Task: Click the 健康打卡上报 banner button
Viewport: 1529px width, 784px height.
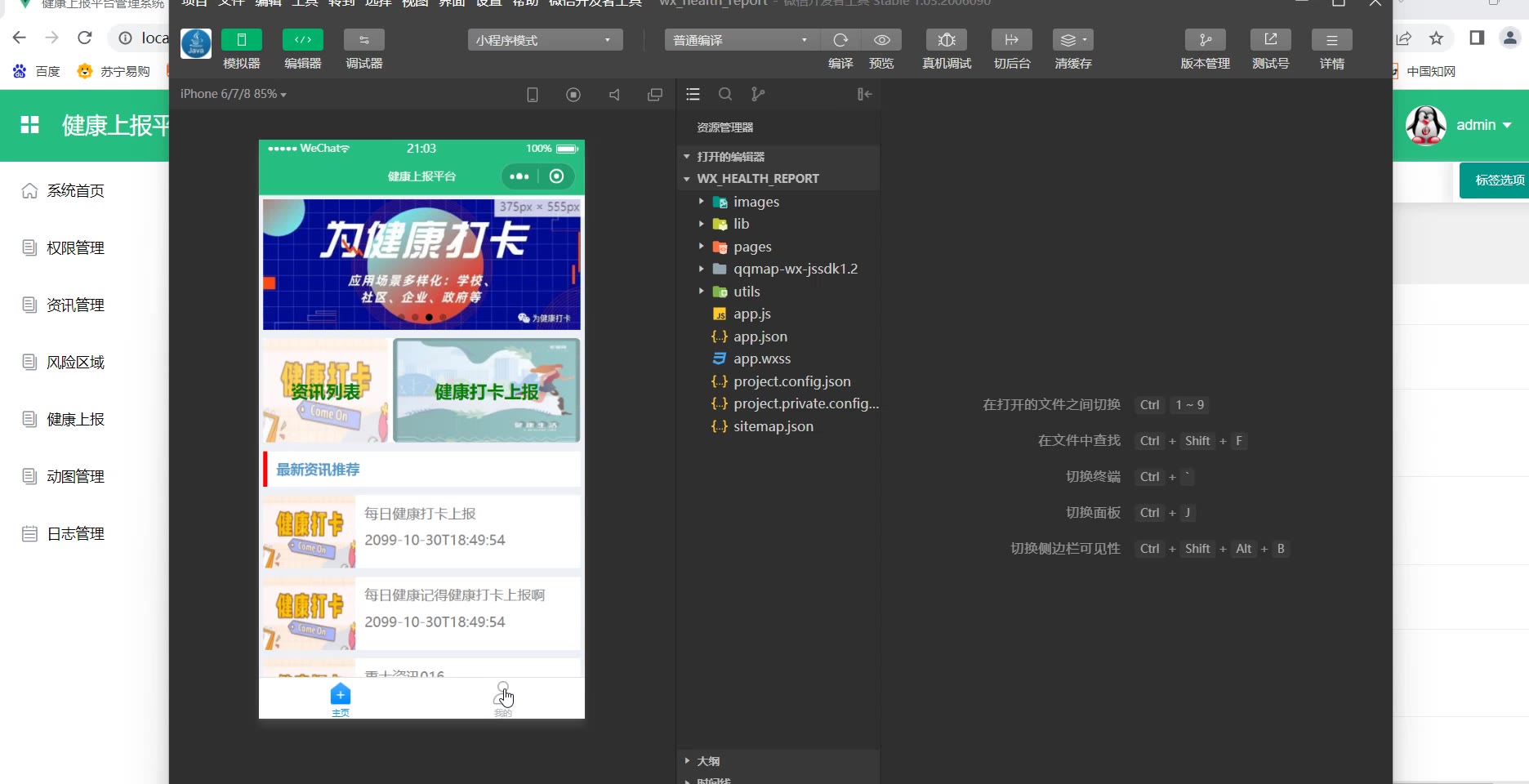Action: (x=487, y=391)
